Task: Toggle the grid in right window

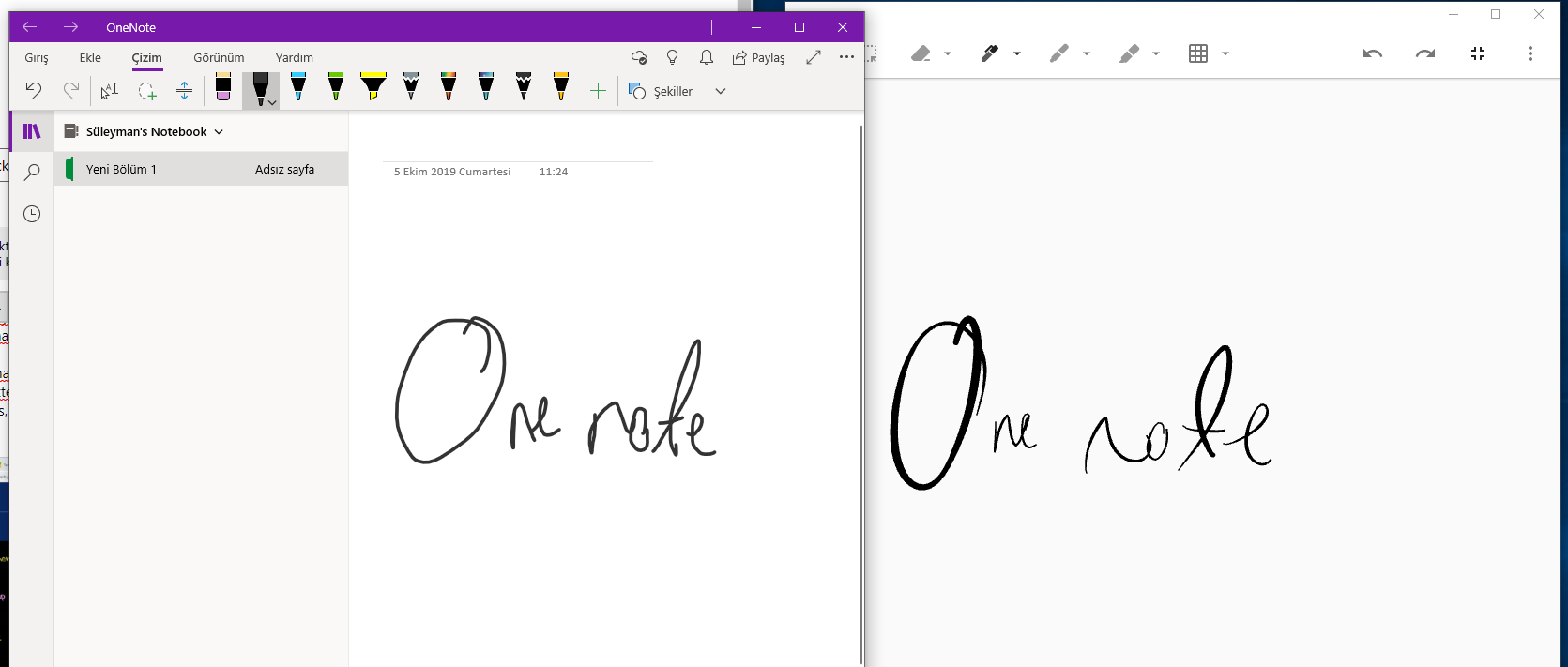Action: point(1198,53)
